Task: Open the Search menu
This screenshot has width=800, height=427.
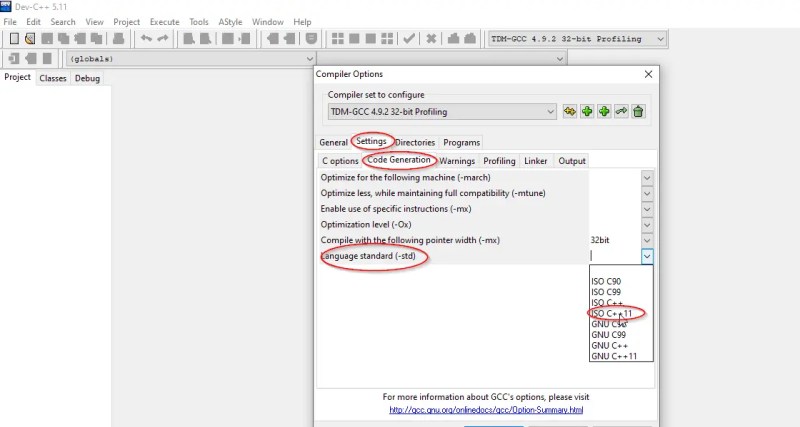Action: [63, 22]
